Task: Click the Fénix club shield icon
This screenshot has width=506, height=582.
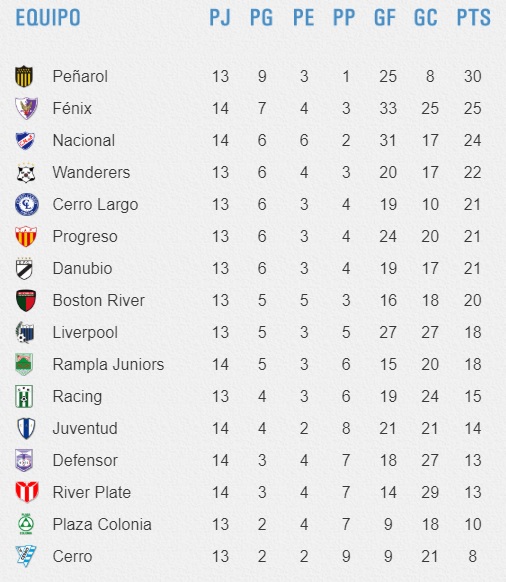Action: (x=26, y=108)
